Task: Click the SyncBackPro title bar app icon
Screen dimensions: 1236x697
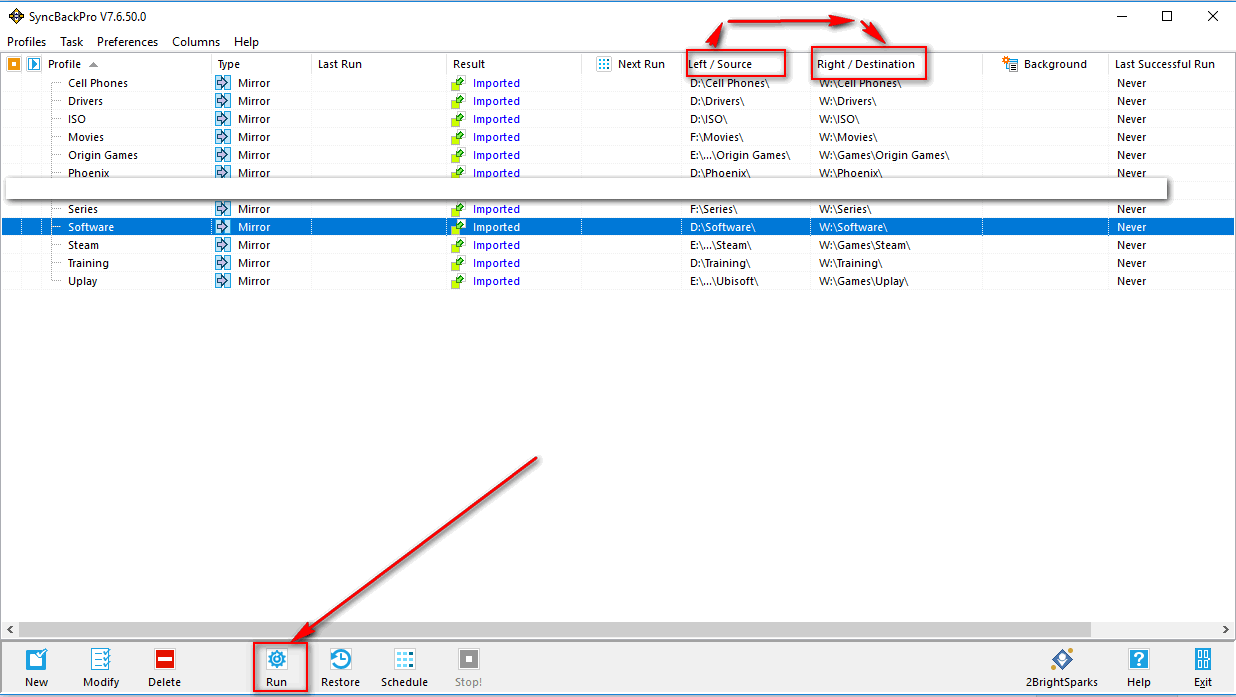Action: [16, 16]
